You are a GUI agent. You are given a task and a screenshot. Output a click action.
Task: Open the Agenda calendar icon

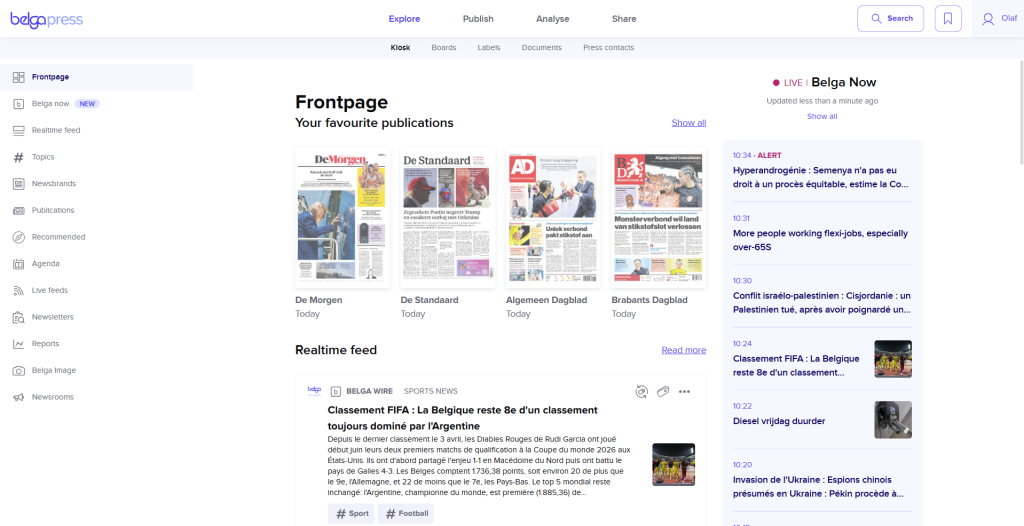19,264
